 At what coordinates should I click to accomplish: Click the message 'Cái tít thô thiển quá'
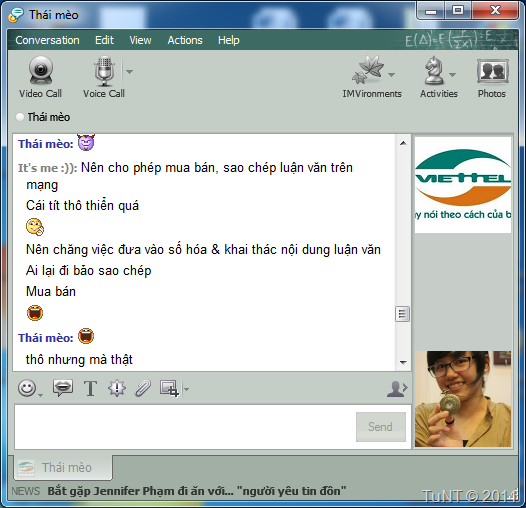(82, 206)
